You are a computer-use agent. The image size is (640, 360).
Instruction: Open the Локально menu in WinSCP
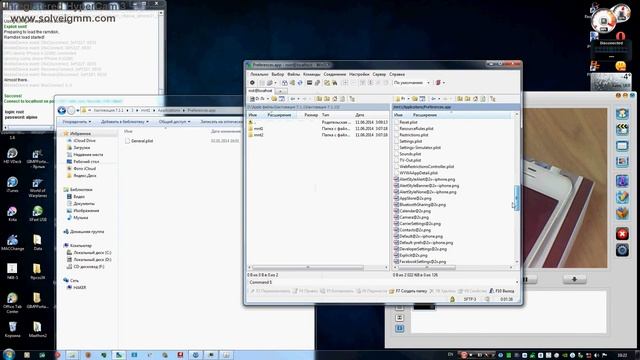coord(259,74)
